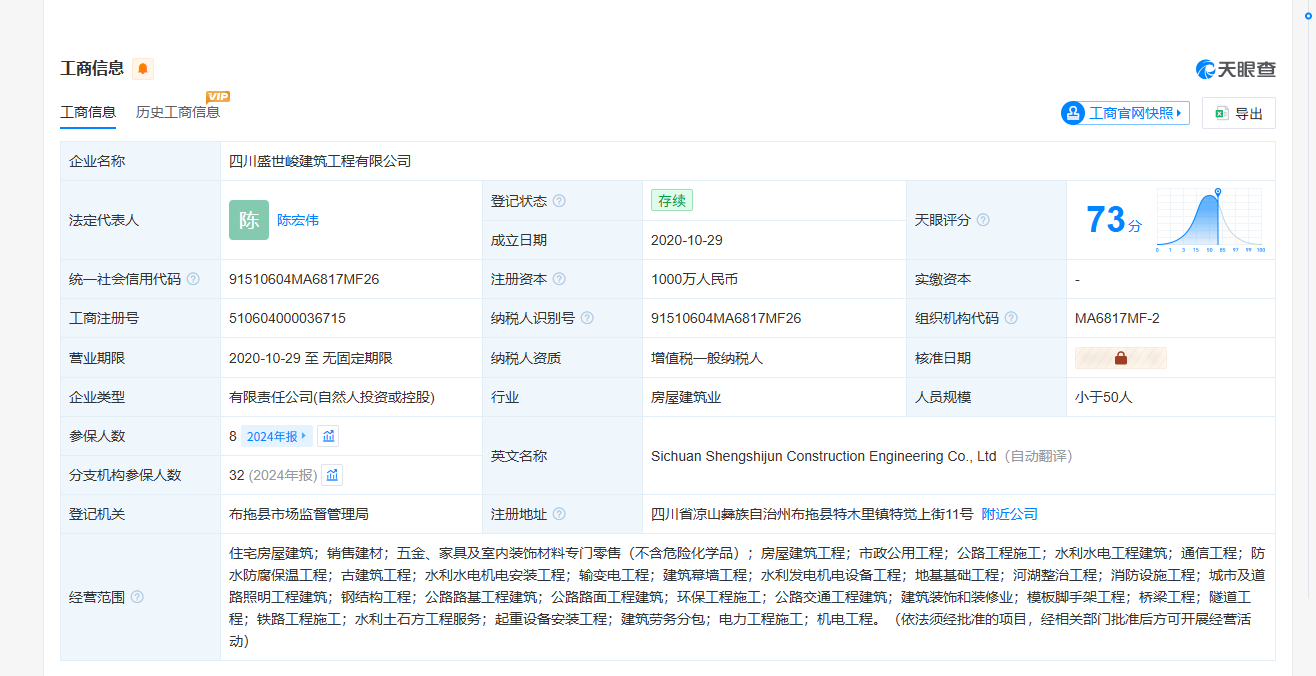Expand the 工商官网快照 dropdown button
The width and height of the screenshot is (1316, 676).
click(x=1125, y=113)
